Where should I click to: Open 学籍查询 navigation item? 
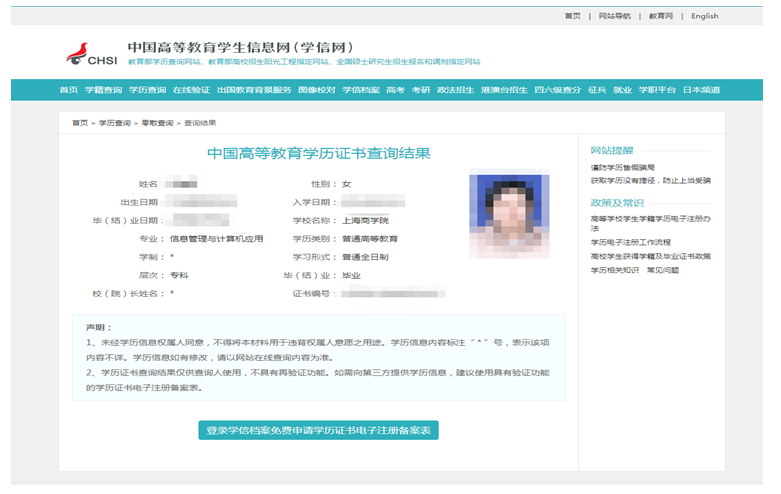[103, 90]
